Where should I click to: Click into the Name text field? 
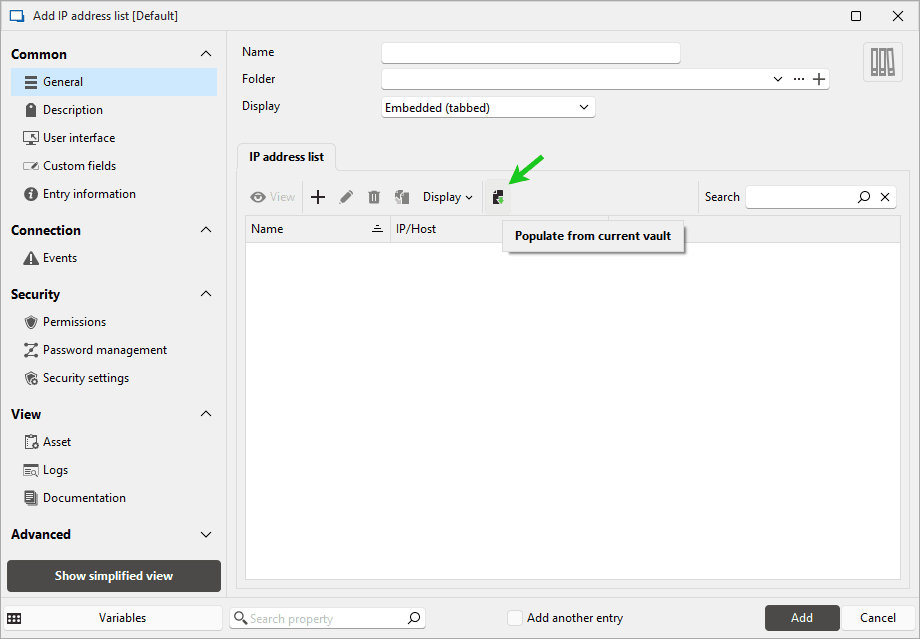coord(530,53)
